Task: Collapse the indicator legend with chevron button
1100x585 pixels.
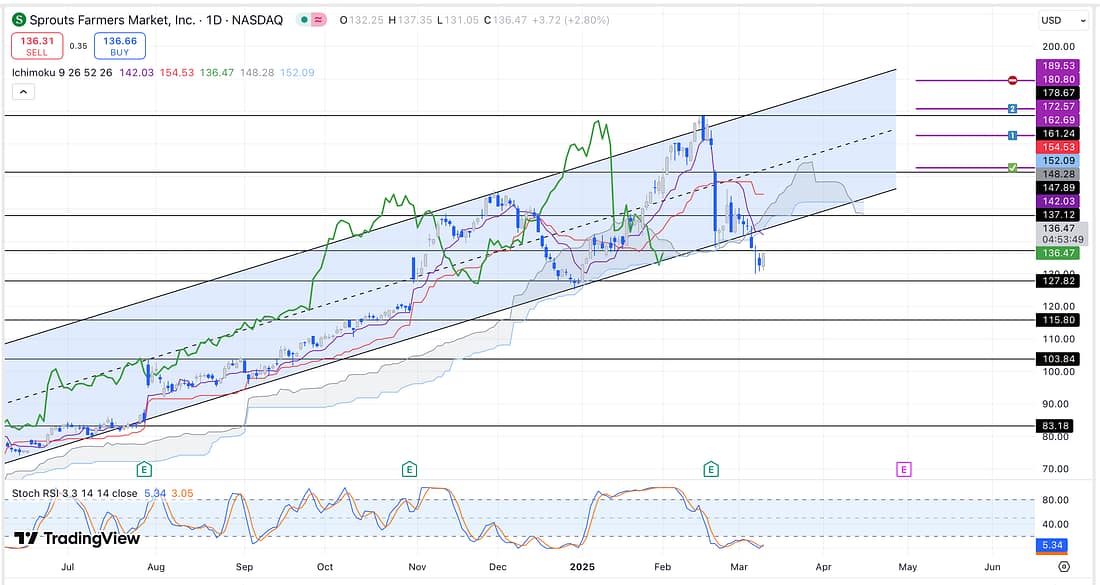Action: click(23, 91)
